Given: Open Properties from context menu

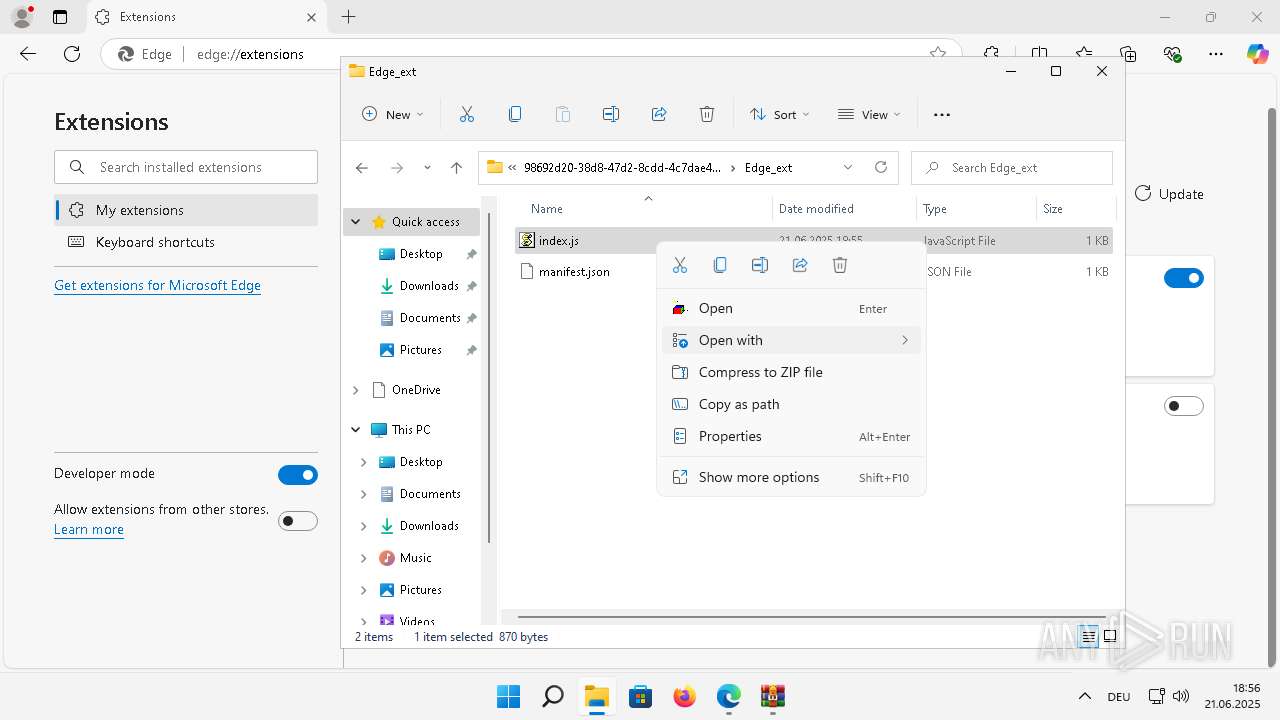Looking at the screenshot, I should (x=791, y=436).
